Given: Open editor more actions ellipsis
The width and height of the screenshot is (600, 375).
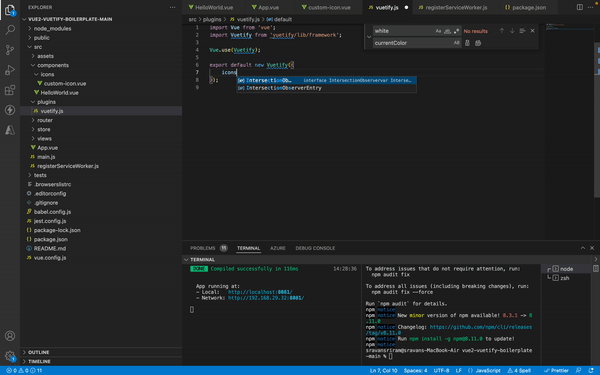Looking at the screenshot, I should (x=590, y=7).
